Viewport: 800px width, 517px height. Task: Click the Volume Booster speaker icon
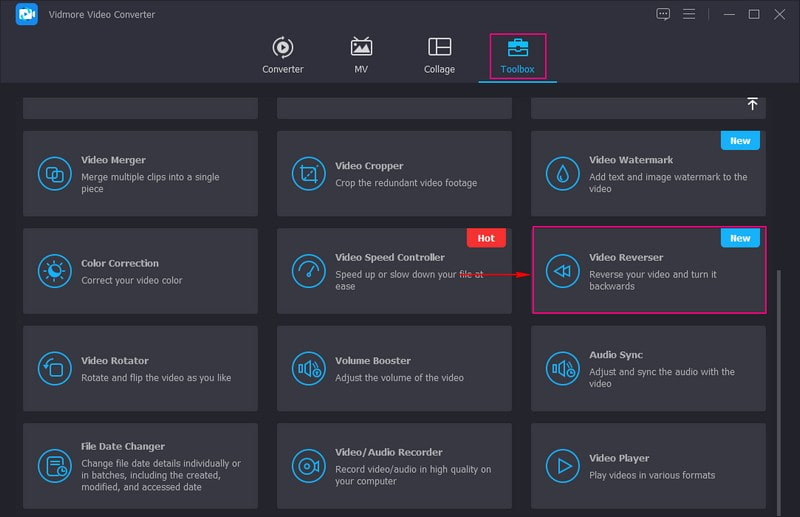pos(309,368)
